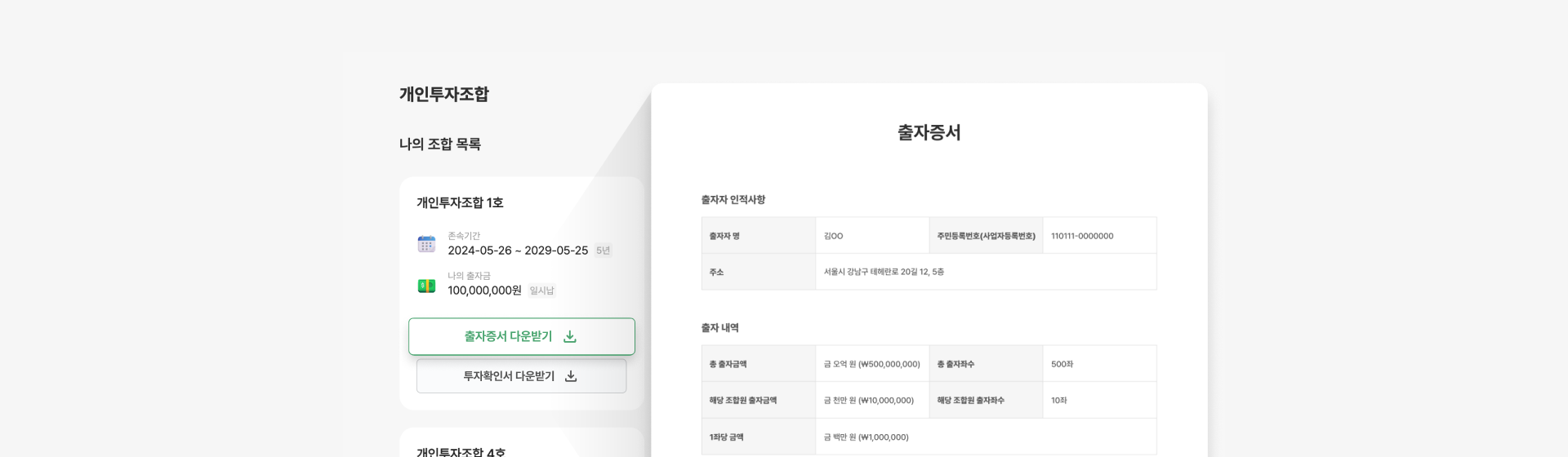
Task: Click the 나의 조합 목록 heading
Action: coord(439,144)
